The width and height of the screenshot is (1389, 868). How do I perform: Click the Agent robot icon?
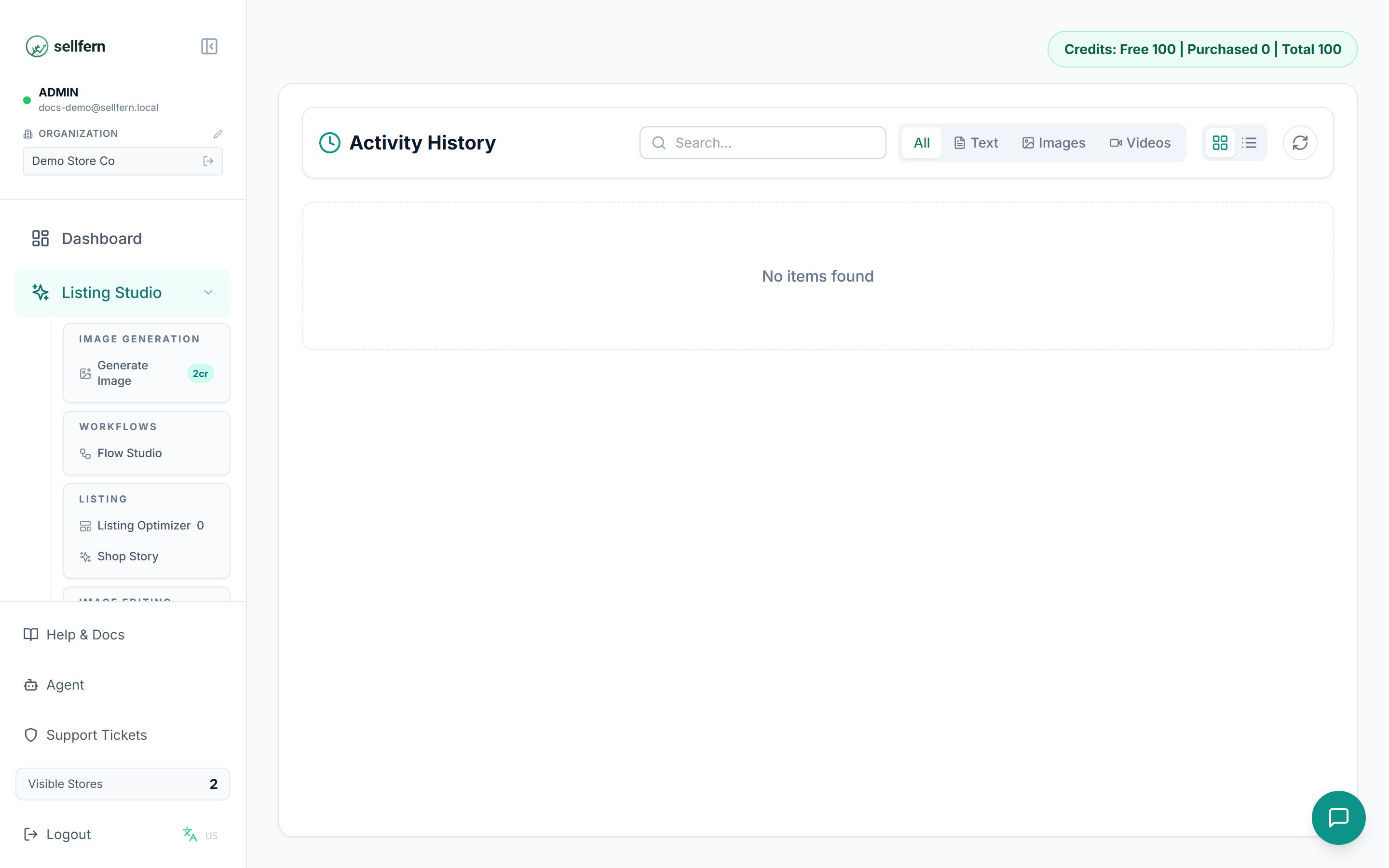coord(31,685)
